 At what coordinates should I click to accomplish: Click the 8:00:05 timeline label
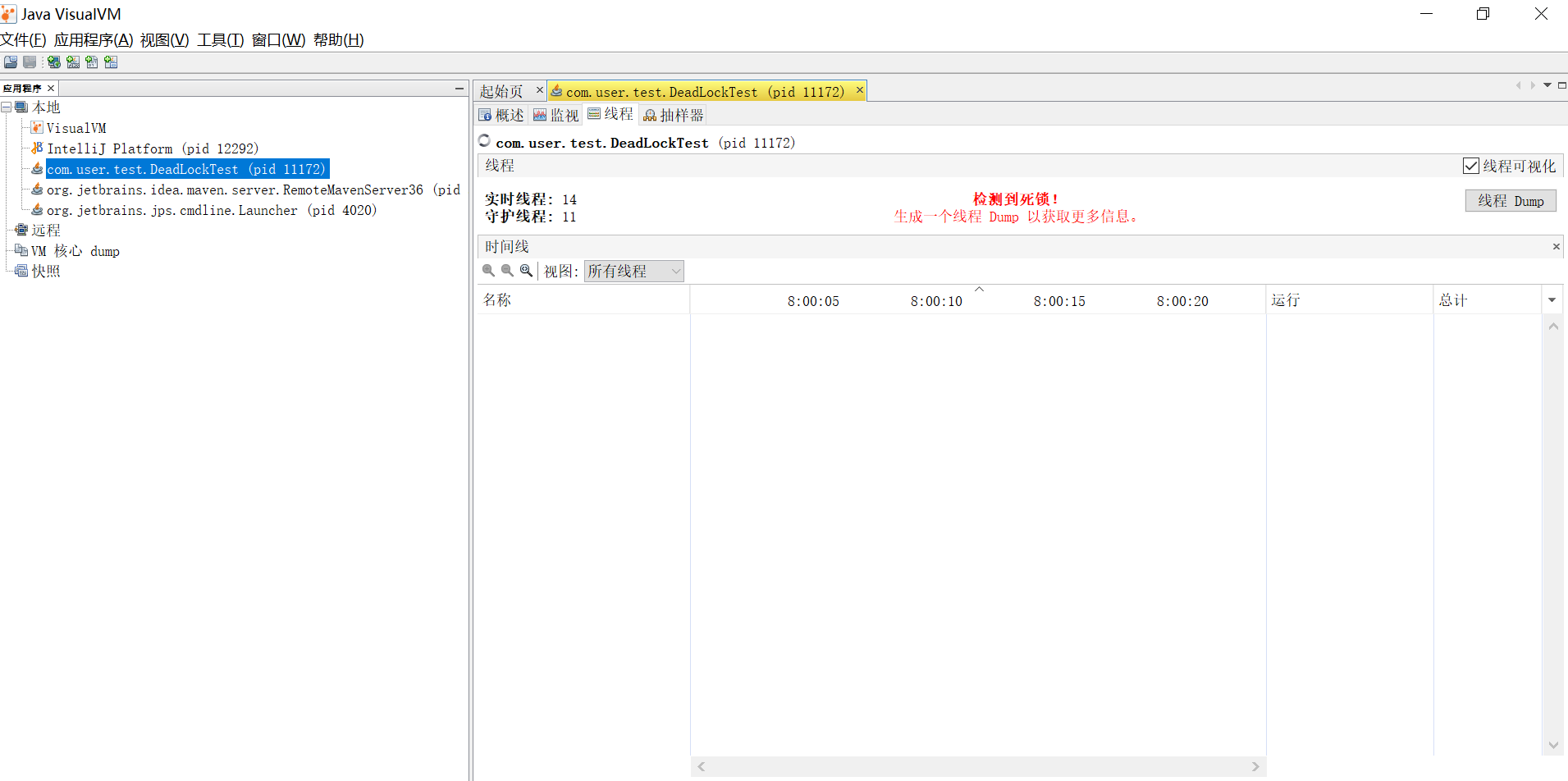click(x=813, y=301)
